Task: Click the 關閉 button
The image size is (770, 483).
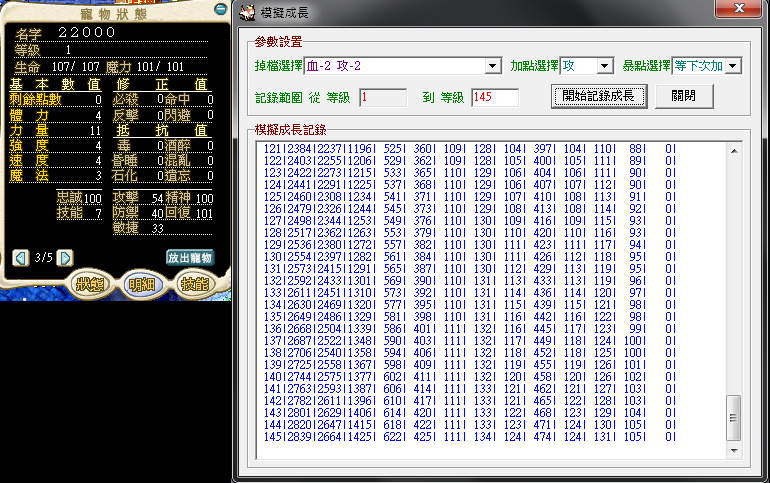Action: tap(684, 96)
